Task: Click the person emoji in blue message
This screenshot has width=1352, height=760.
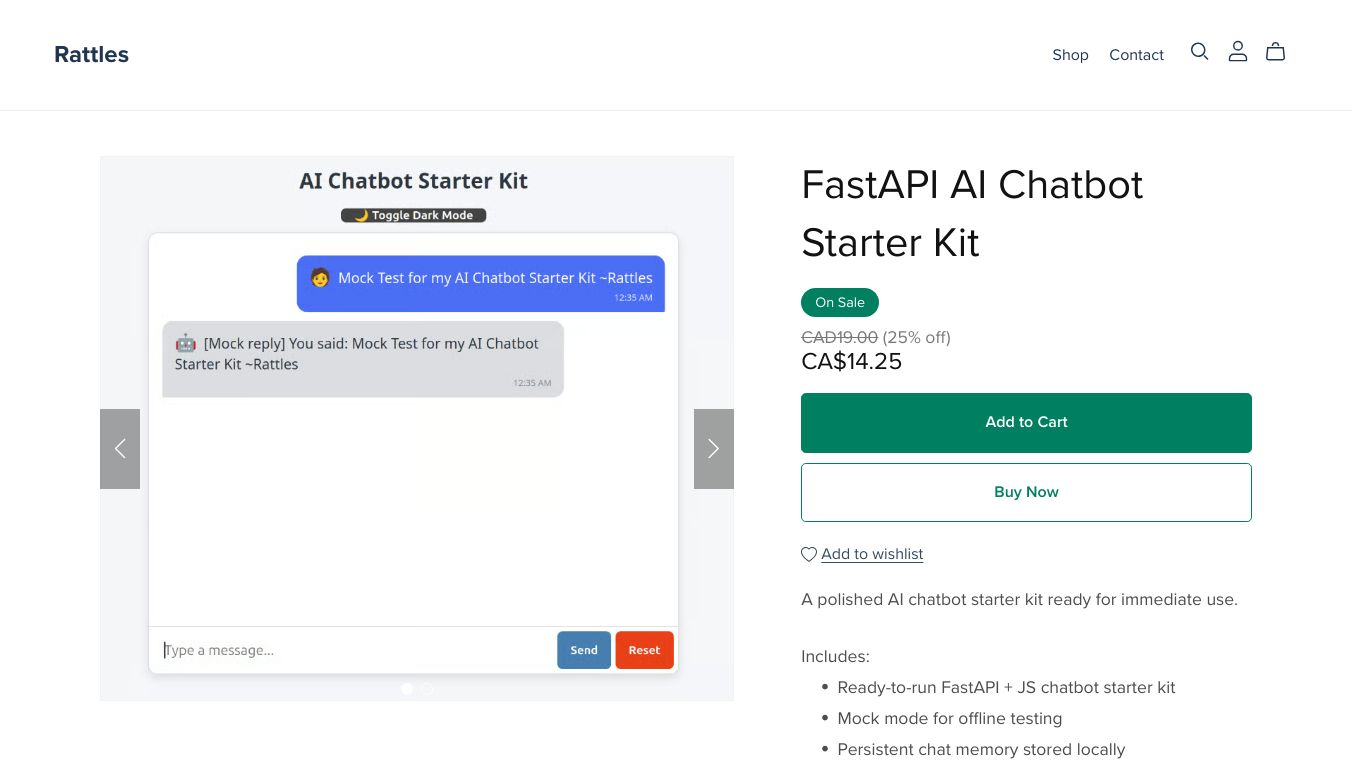Action: 320,277
